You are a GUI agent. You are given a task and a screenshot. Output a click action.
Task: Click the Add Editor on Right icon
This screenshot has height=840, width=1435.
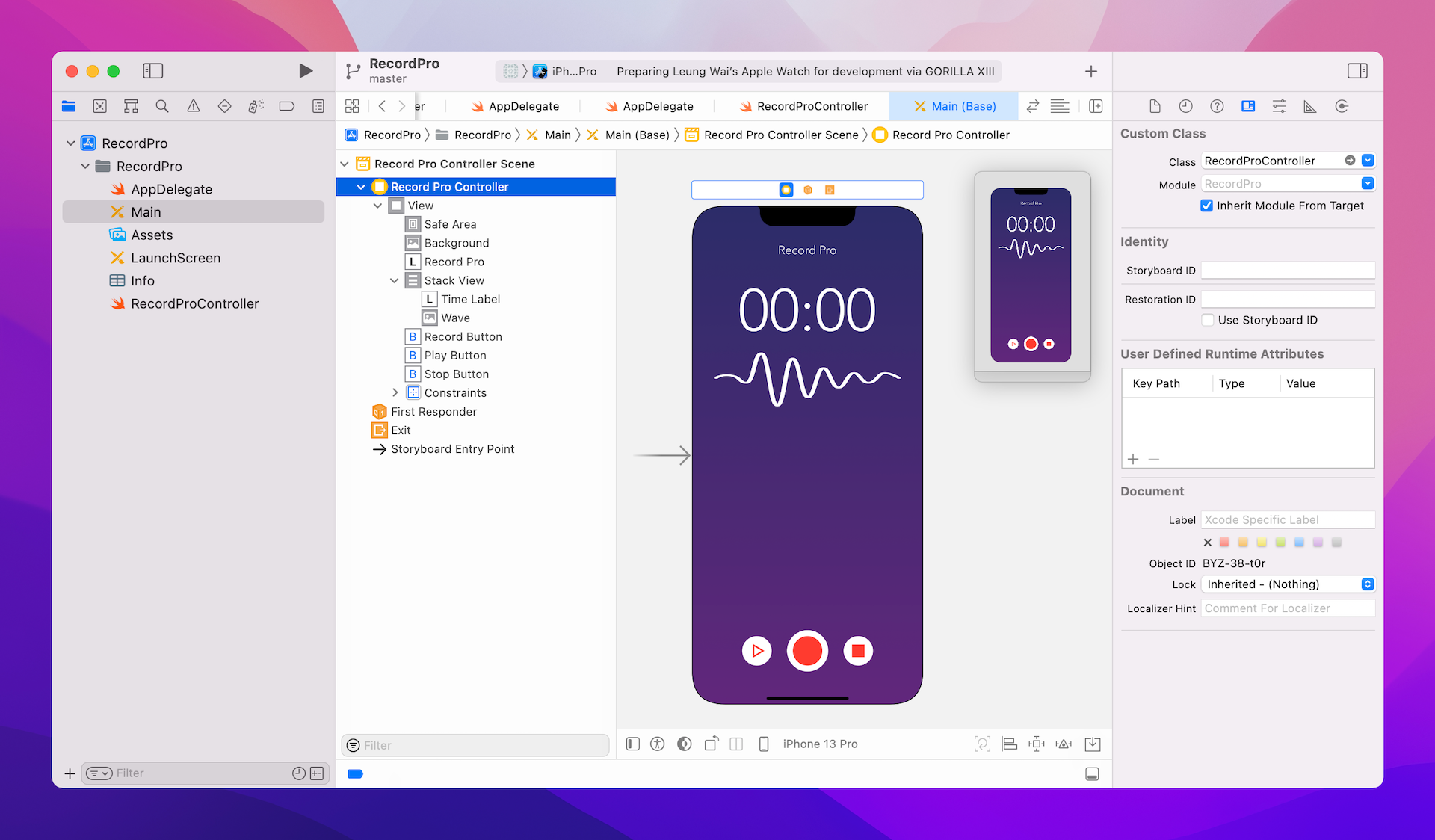(x=1096, y=106)
